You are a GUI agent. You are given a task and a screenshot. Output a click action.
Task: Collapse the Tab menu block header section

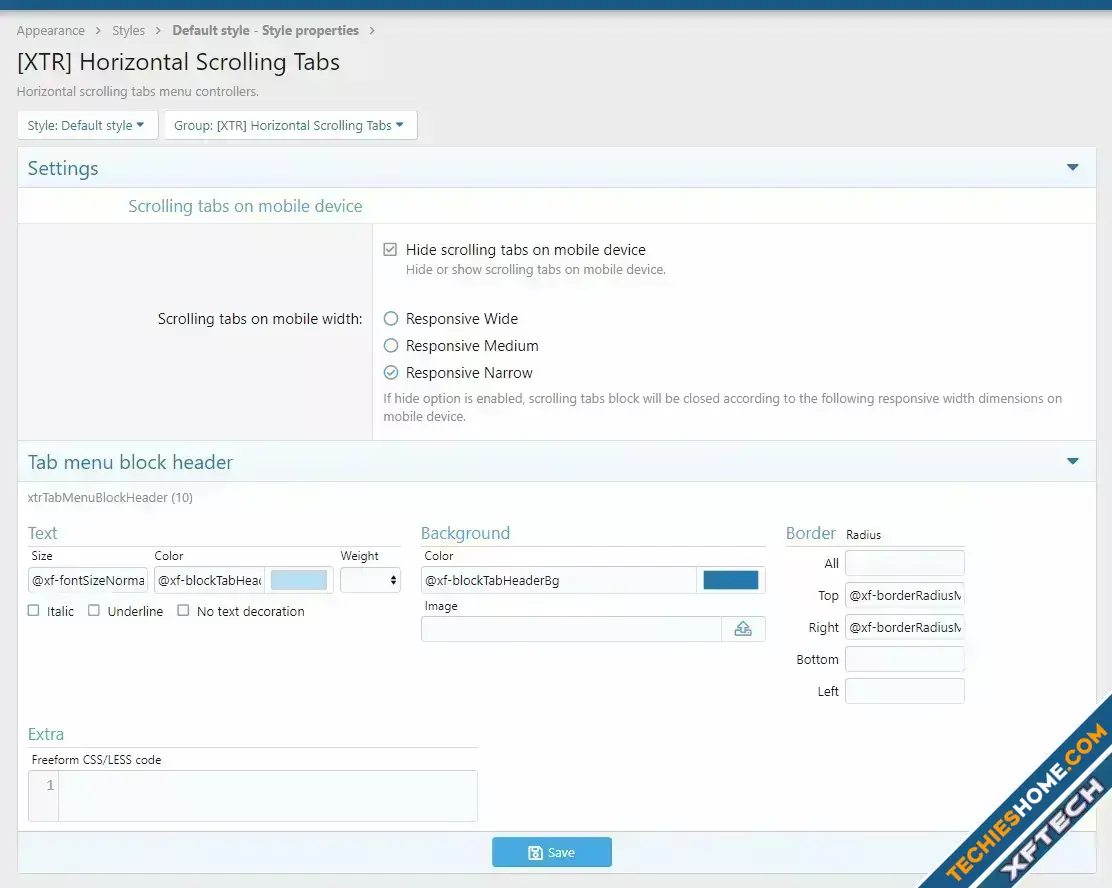coord(1072,462)
